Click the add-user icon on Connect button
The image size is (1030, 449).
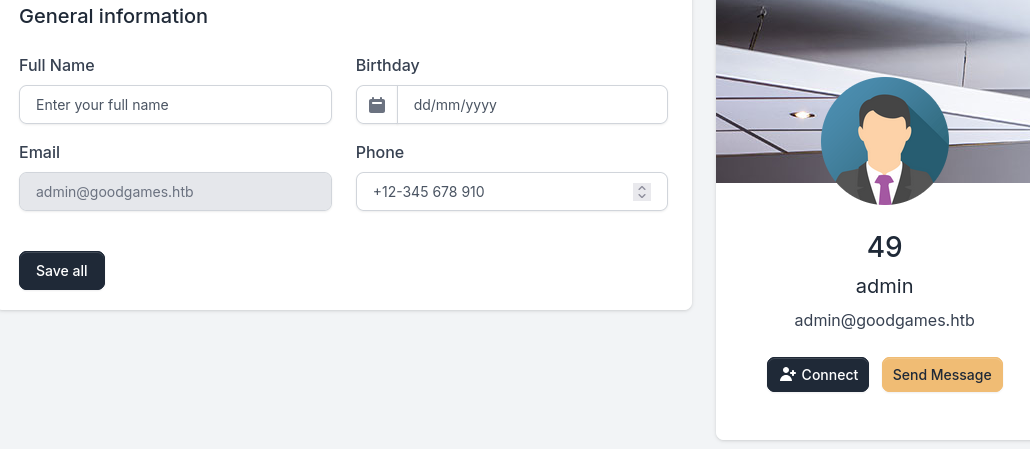point(788,375)
